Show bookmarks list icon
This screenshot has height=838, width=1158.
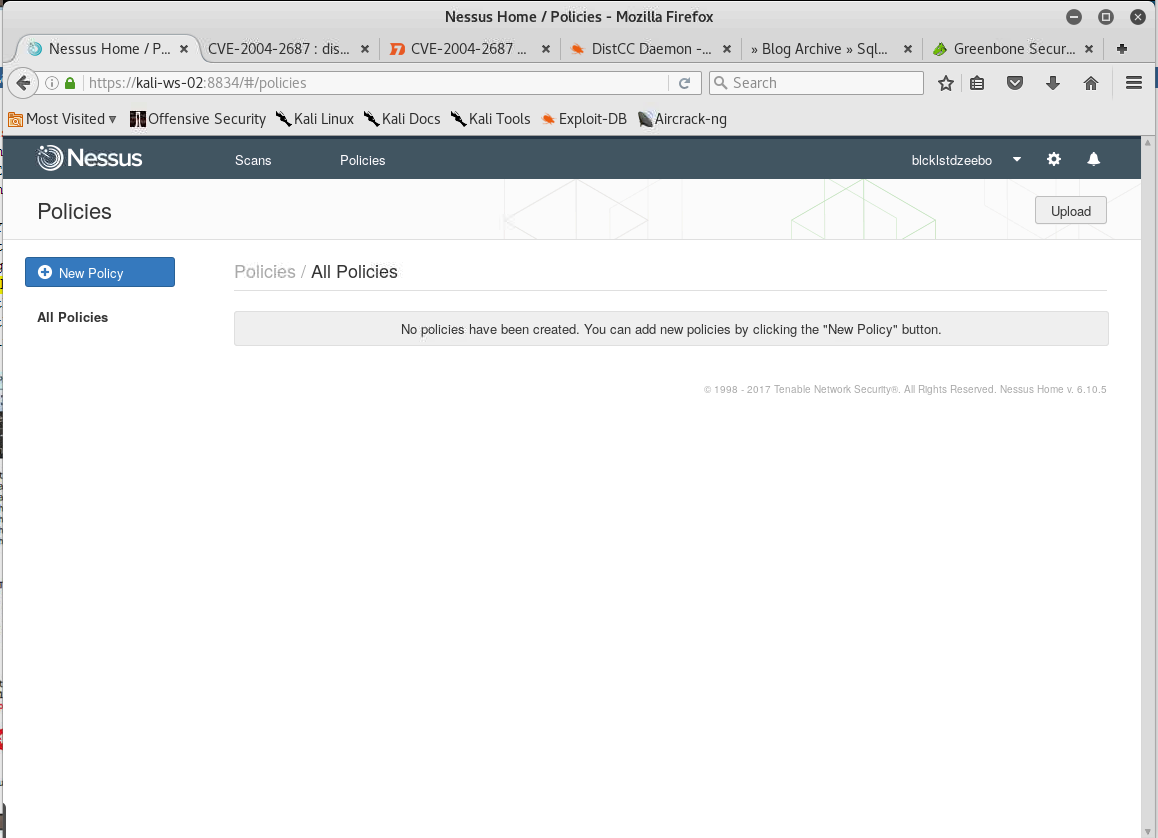tap(977, 83)
